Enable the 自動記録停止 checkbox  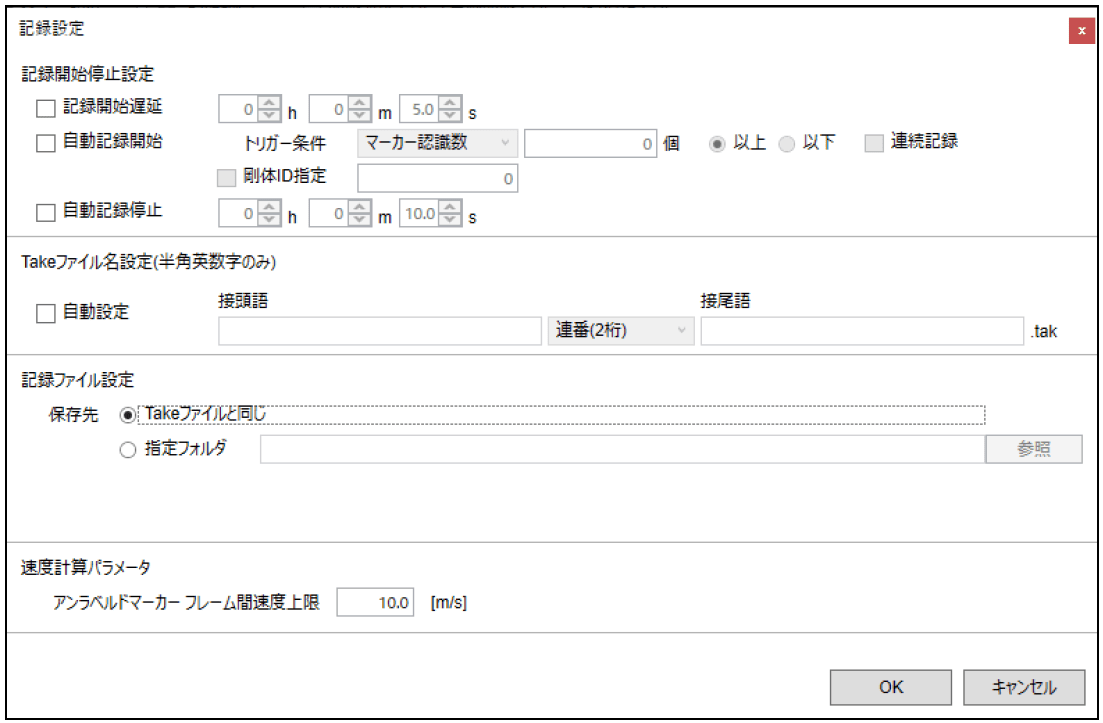click(x=46, y=212)
